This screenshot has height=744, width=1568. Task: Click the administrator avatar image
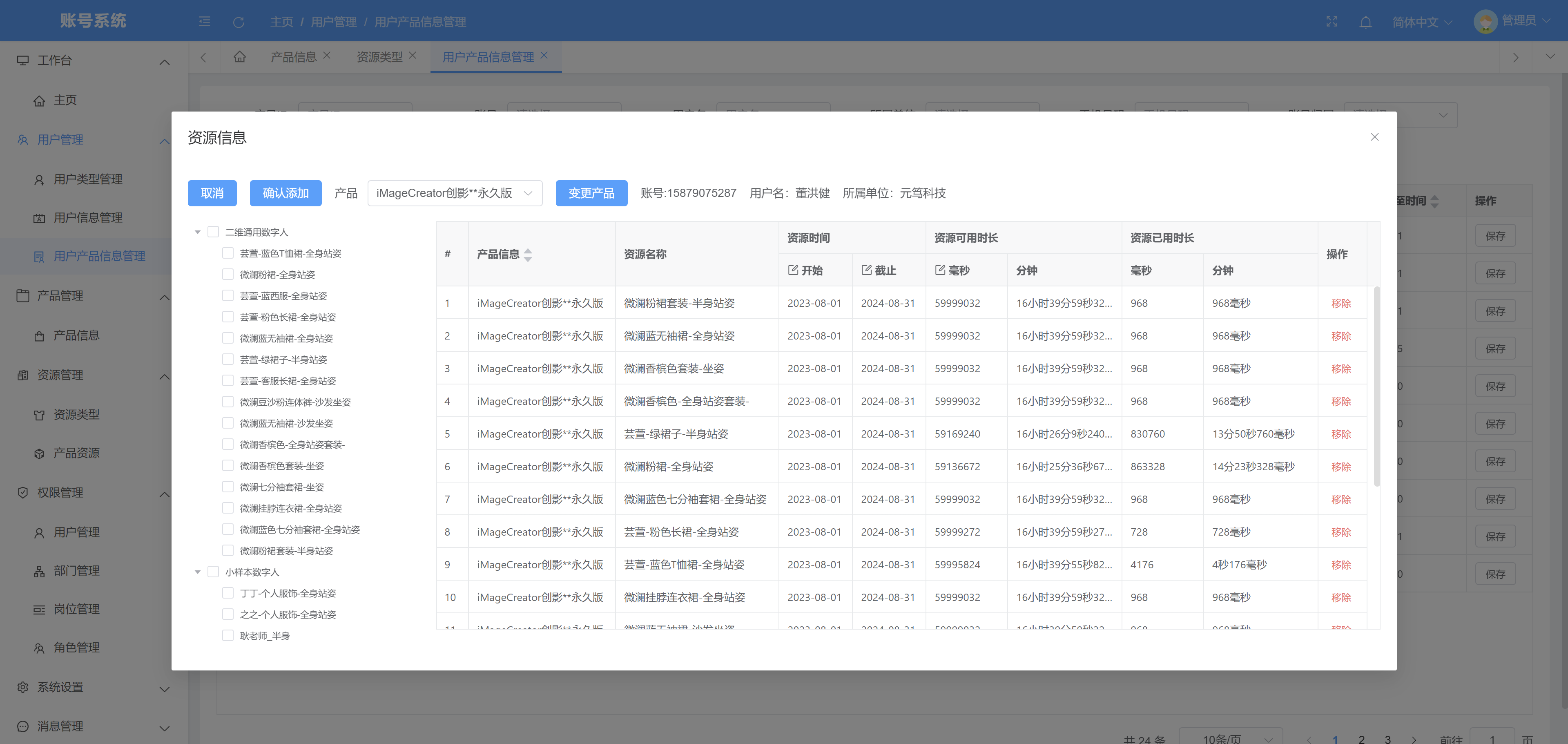(x=1485, y=22)
